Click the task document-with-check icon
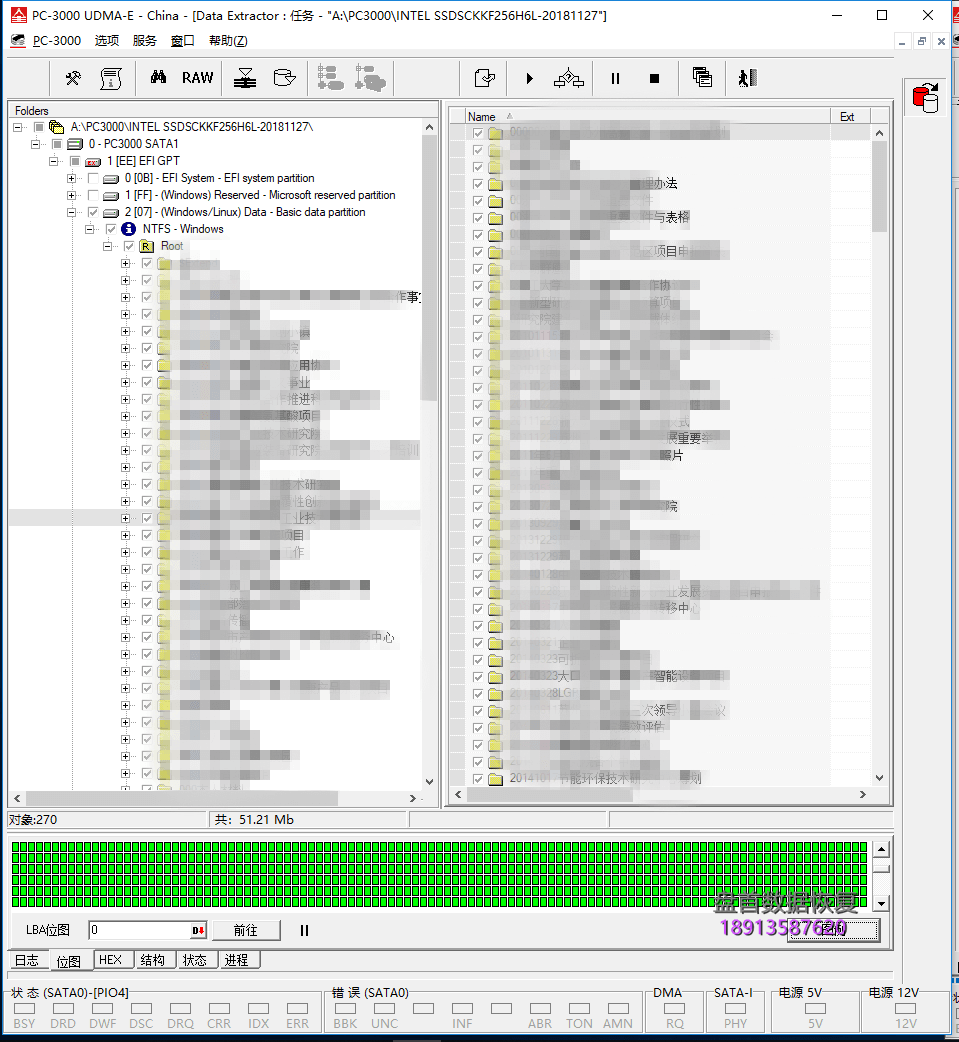959x1042 pixels. 484,78
